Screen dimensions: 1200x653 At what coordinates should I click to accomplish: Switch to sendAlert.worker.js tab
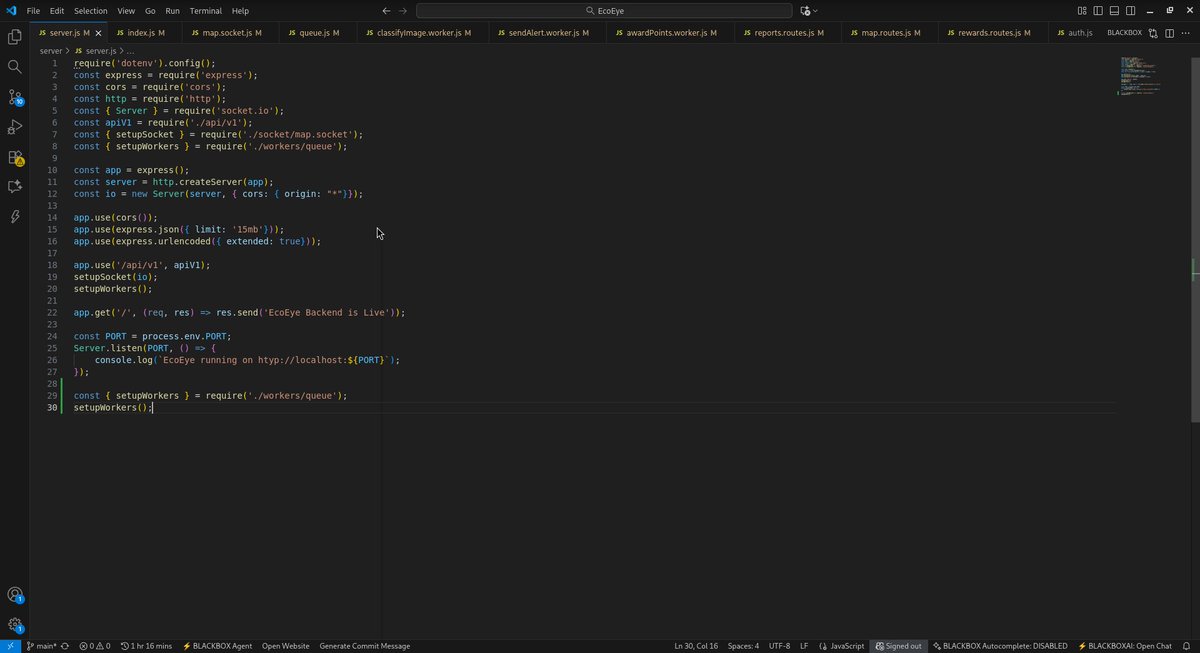(549, 33)
